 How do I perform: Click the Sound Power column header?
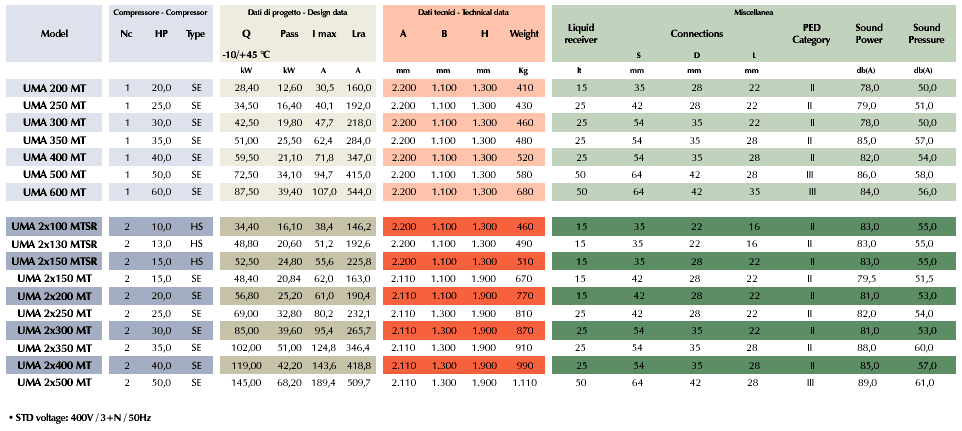[x=869, y=33]
